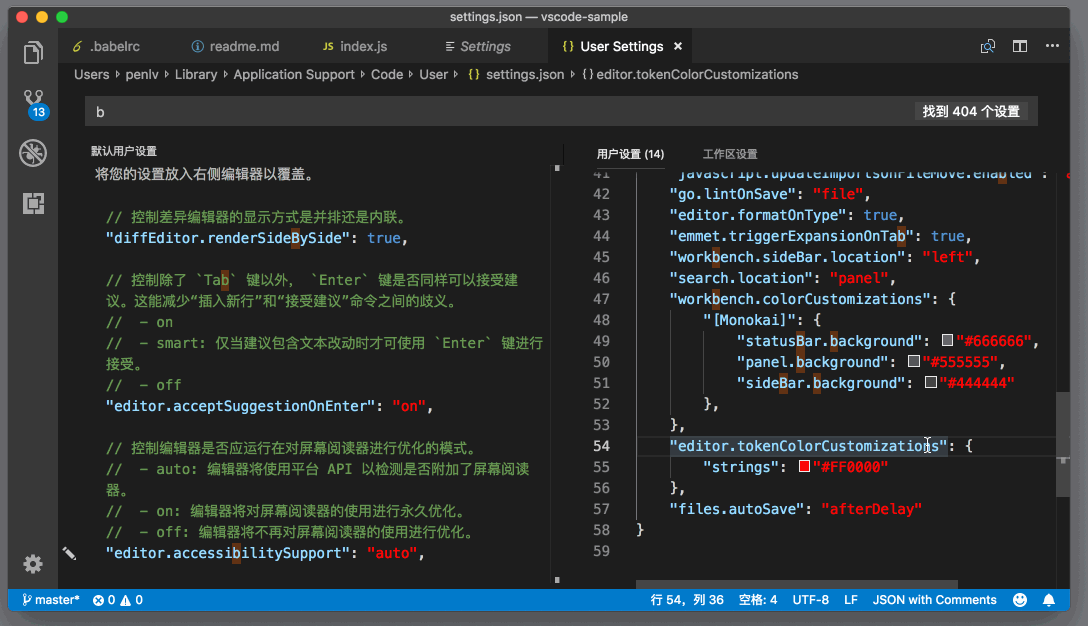Select the 用户设置 (14) tab

[x=630, y=154]
